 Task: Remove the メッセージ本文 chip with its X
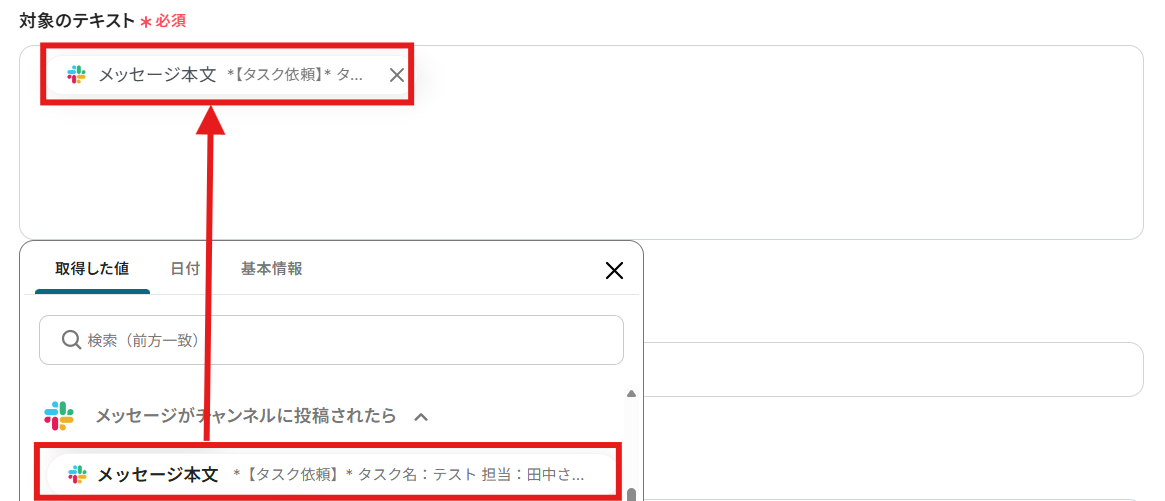(x=397, y=74)
